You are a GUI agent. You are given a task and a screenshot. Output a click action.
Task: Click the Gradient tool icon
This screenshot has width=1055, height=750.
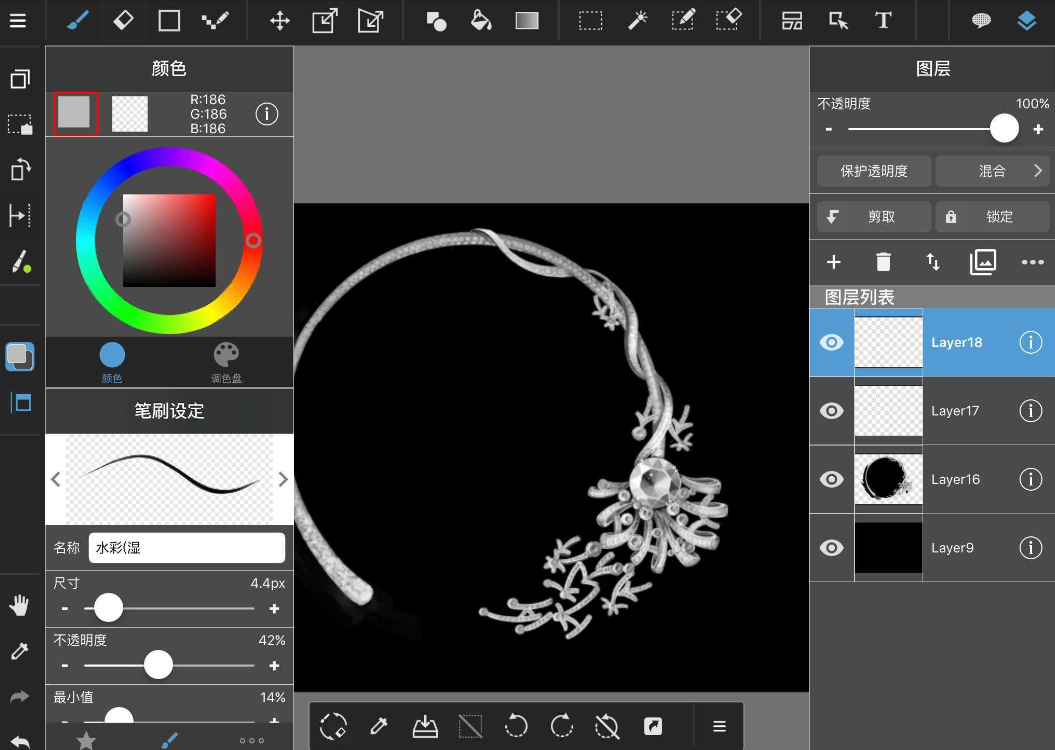click(527, 21)
